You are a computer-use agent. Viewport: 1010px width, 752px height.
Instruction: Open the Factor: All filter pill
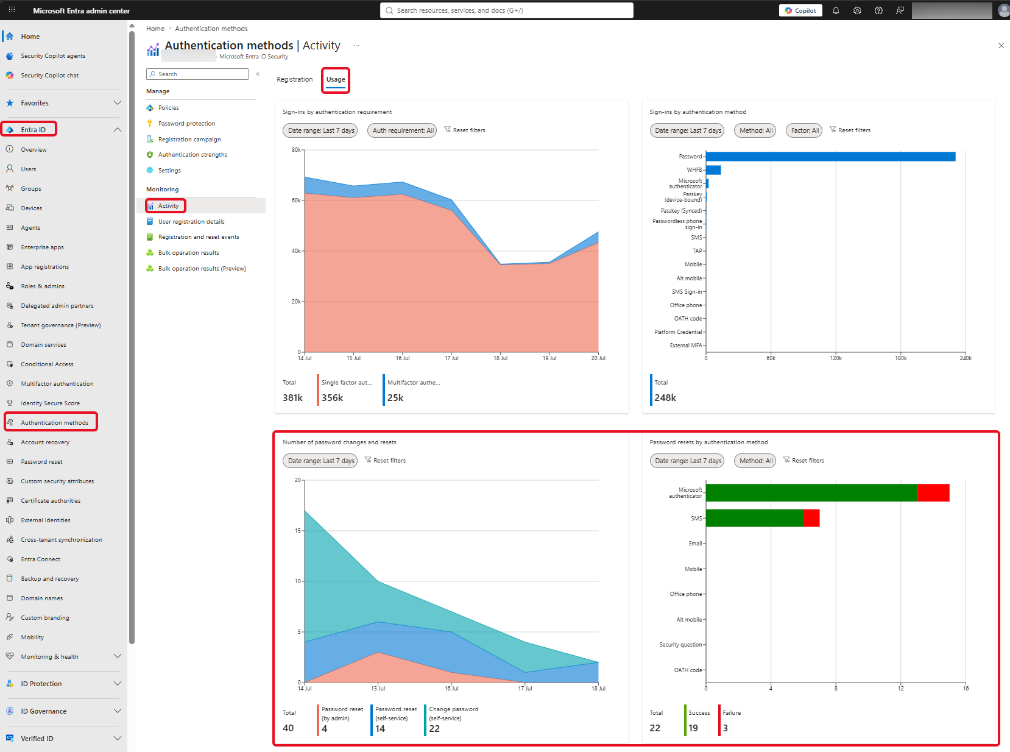pos(805,130)
